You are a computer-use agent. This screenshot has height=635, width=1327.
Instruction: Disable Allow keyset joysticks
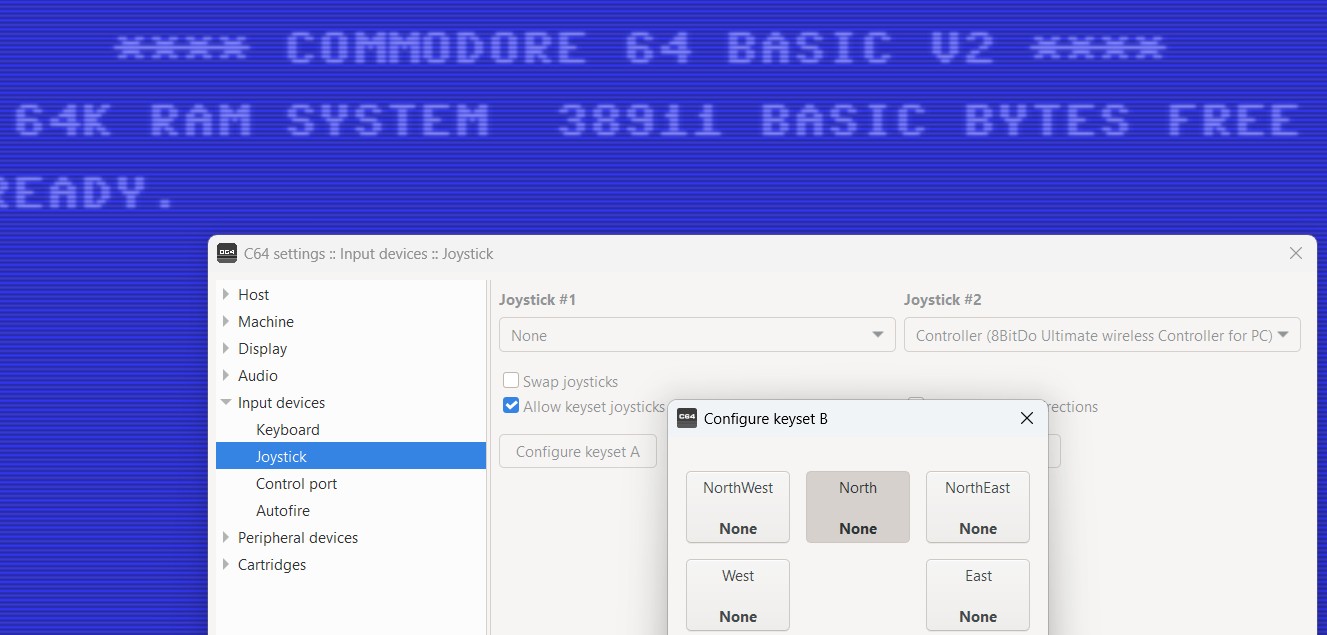click(511, 405)
